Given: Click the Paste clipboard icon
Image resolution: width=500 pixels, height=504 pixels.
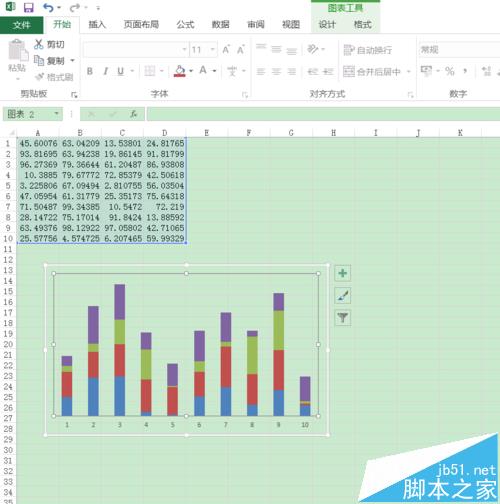Looking at the screenshot, I should pos(17,51).
